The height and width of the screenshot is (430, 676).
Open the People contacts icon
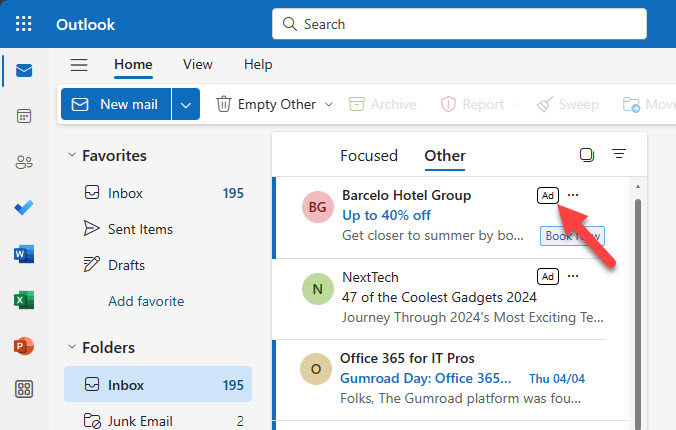(24, 162)
